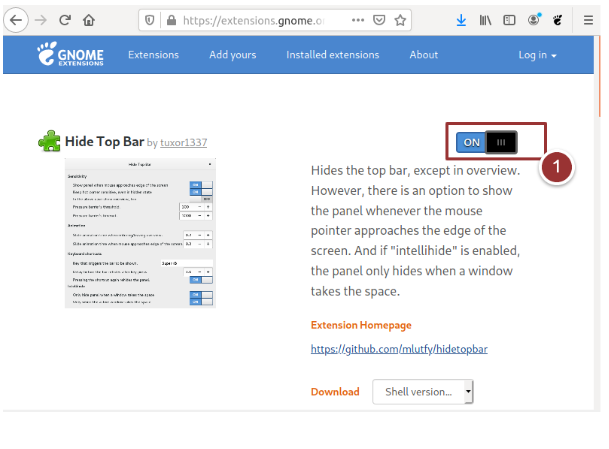Screen dimensions: 609x449
Task: Open the Extensions nav item
Action: (153, 55)
